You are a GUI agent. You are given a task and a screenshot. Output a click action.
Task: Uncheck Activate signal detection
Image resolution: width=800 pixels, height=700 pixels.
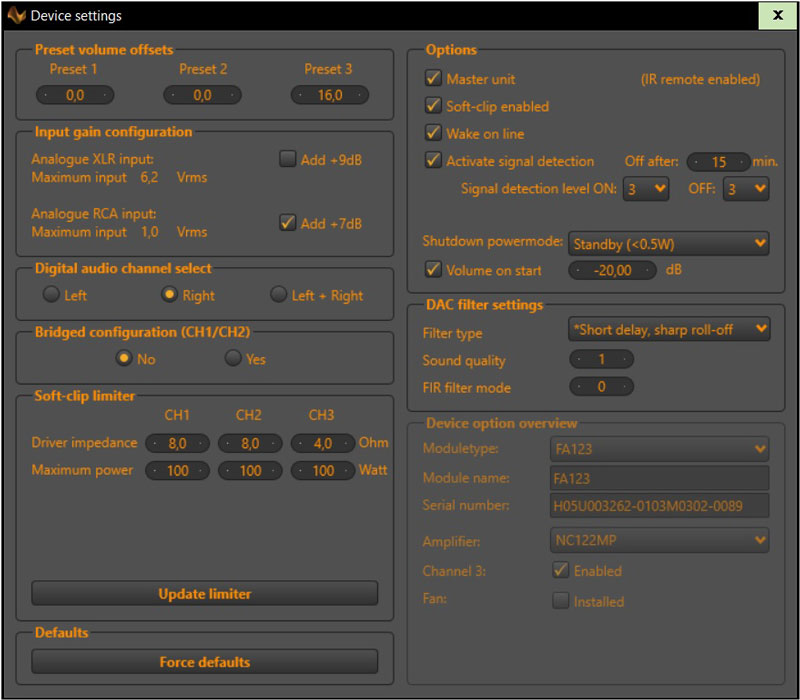point(433,160)
